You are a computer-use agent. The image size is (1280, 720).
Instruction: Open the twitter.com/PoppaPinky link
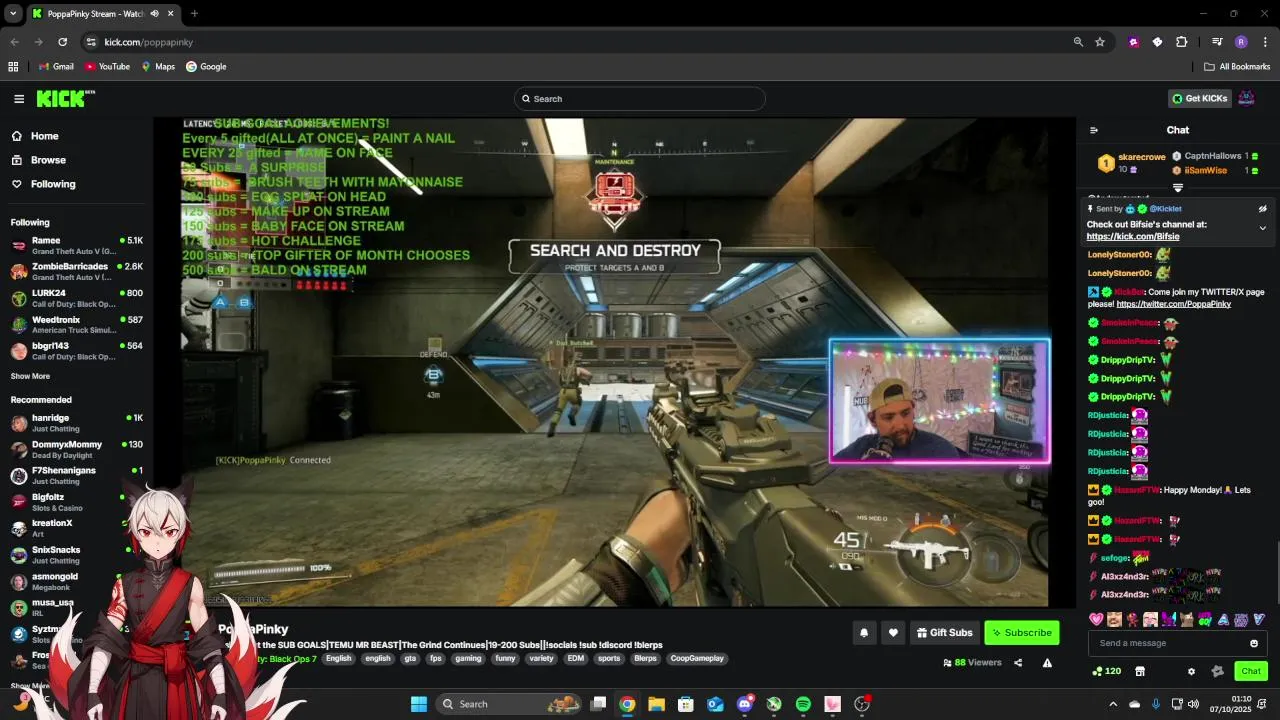pos(1173,304)
